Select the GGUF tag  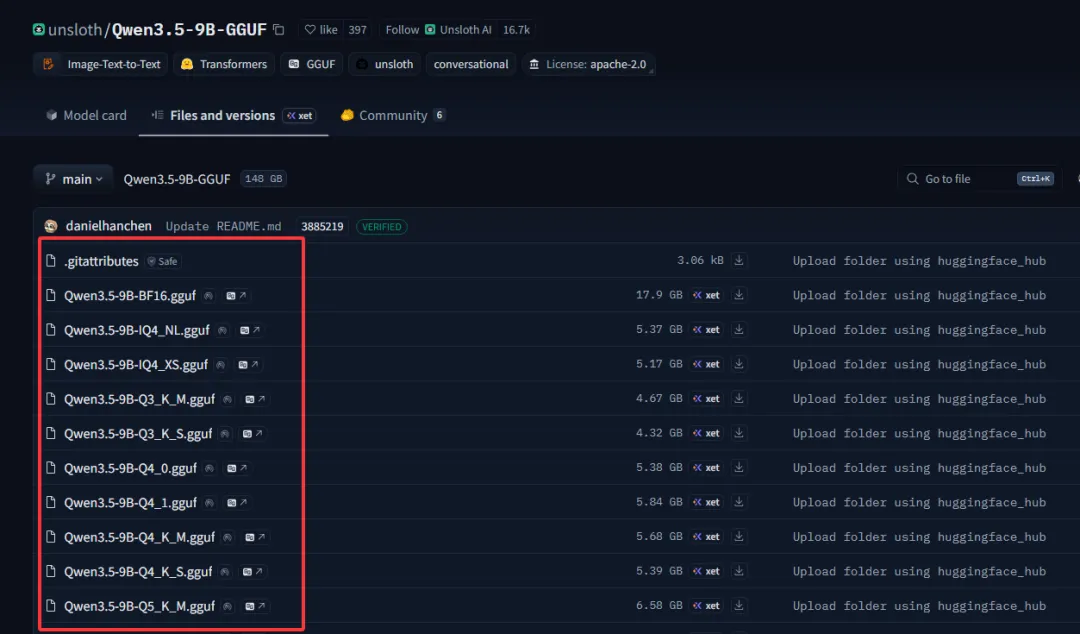click(311, 64)
